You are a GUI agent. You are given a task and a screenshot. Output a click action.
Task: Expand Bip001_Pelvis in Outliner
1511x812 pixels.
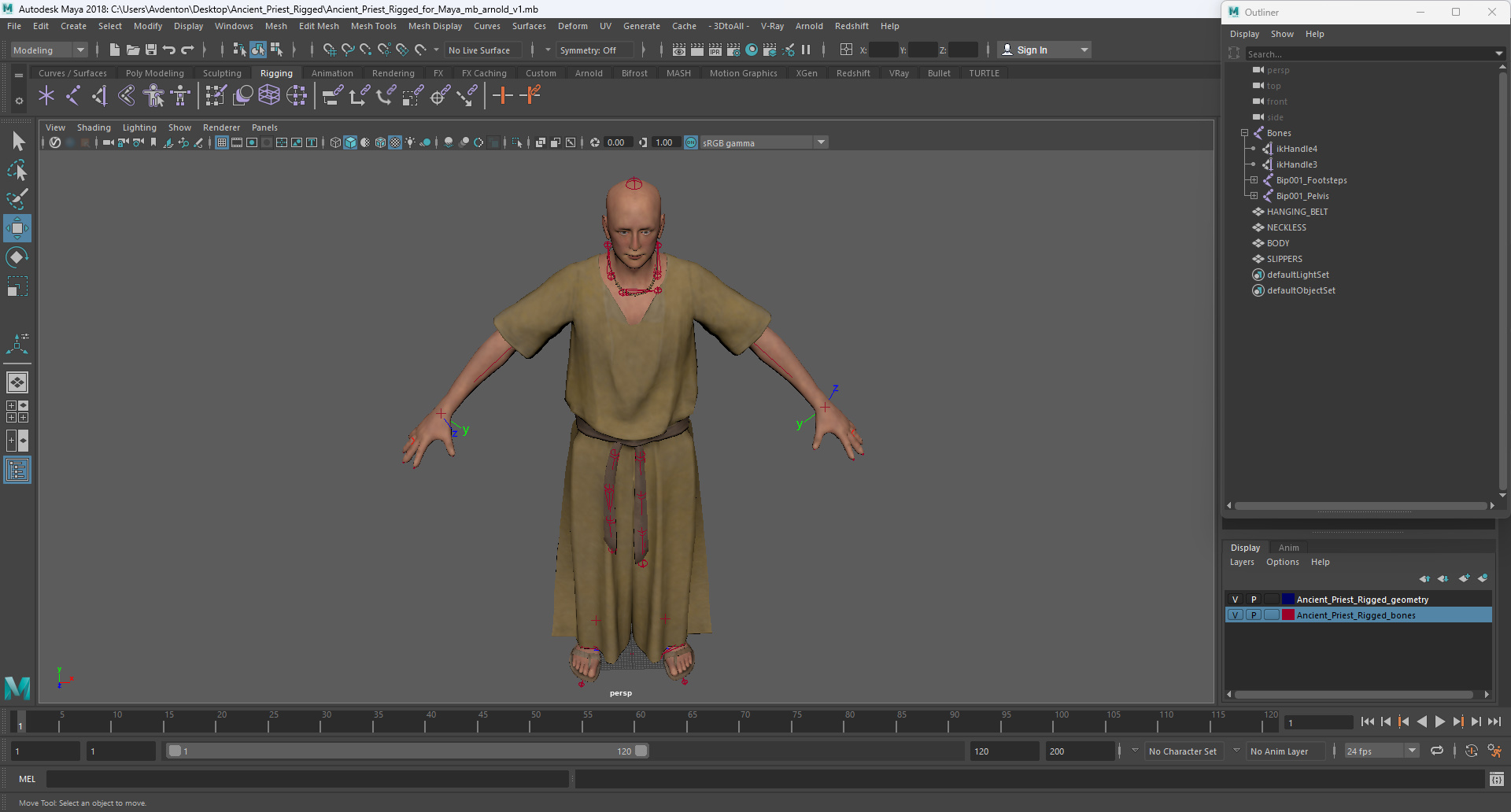1254,196
